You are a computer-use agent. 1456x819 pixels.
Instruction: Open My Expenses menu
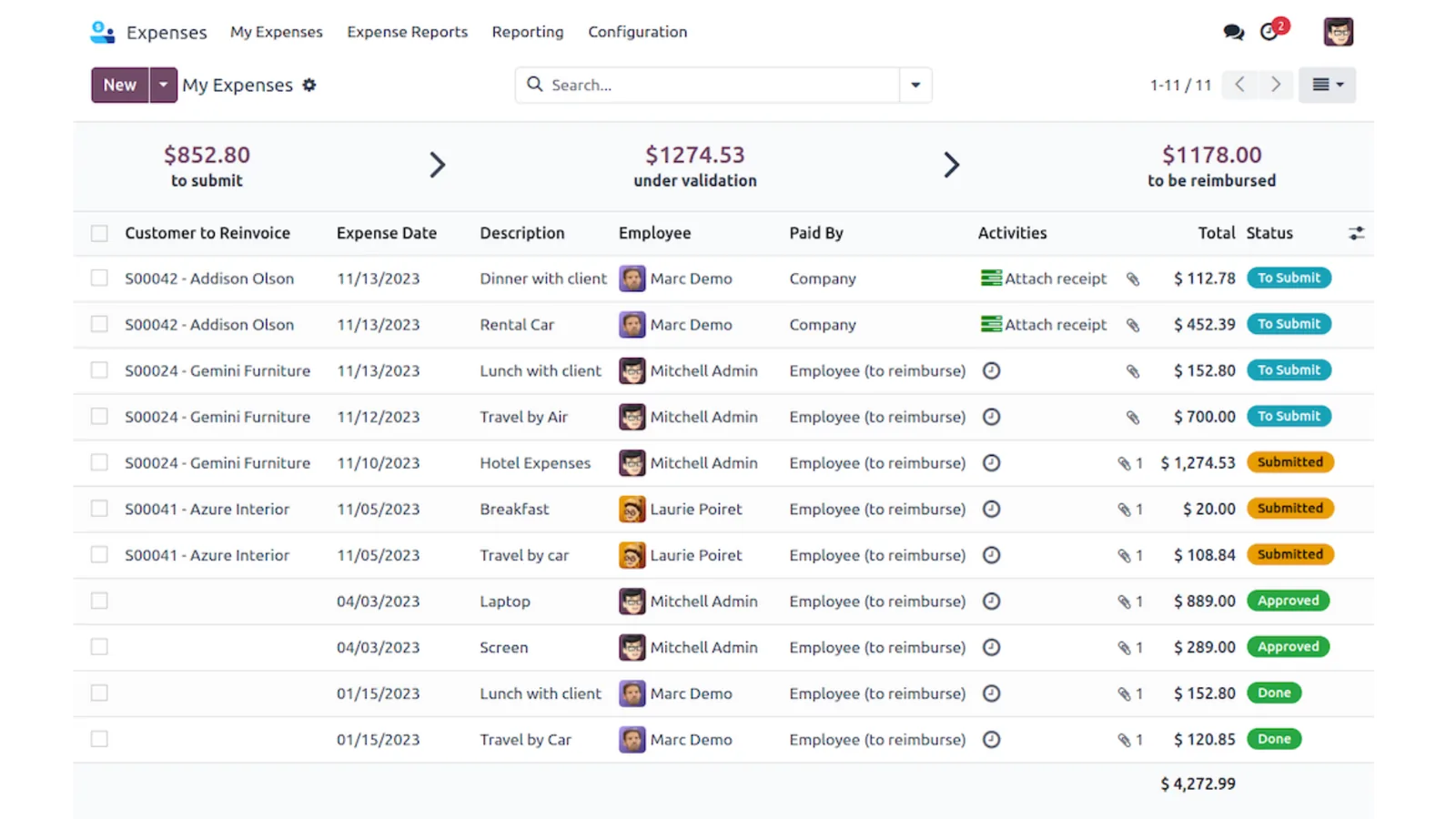pyautogui.click(x=277, y=32)
